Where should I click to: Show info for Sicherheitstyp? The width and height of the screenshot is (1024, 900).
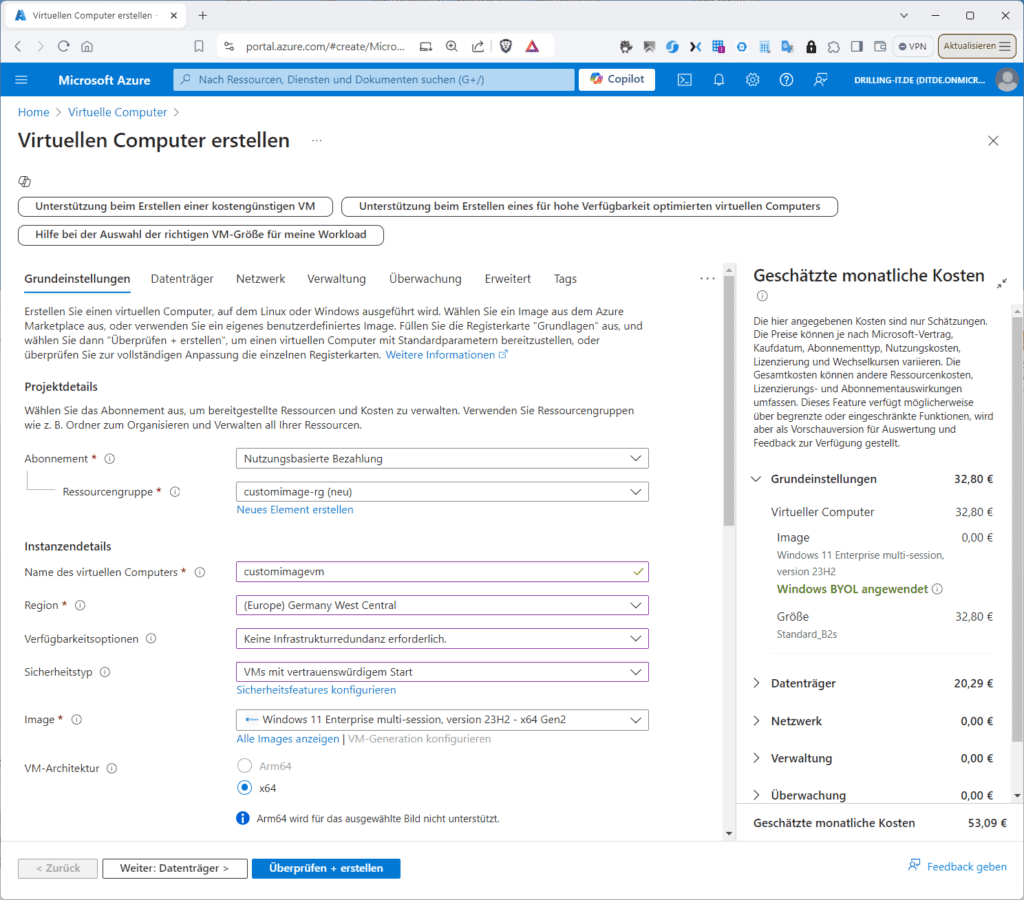[x=104, y=672]
